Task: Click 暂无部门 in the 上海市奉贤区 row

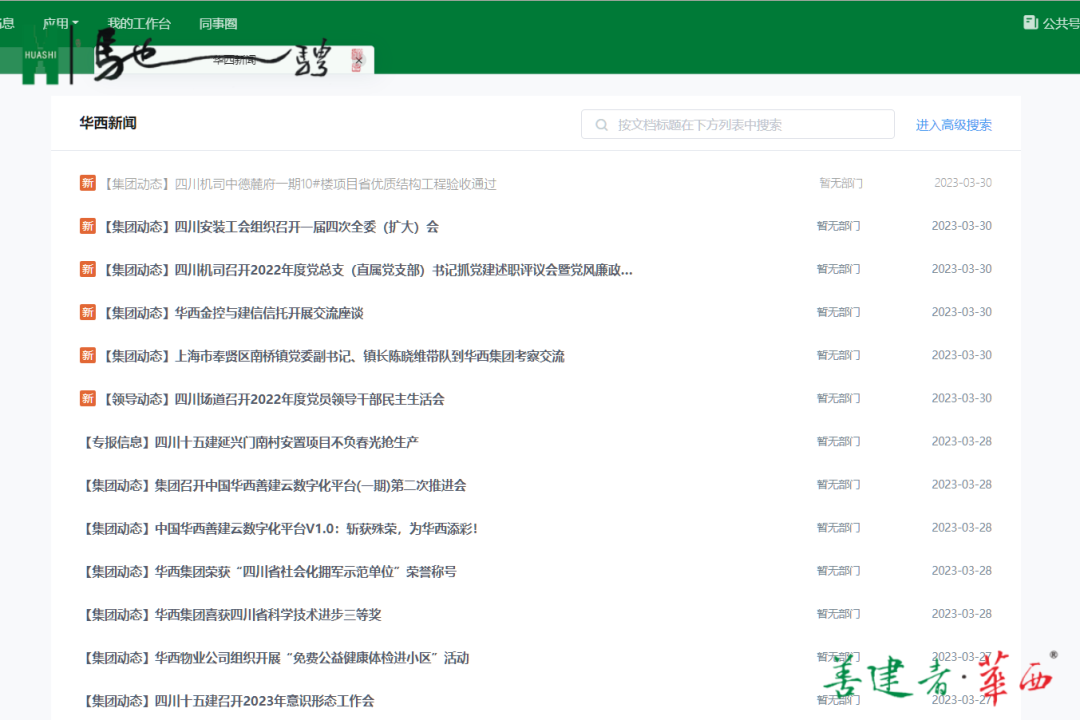Action: (838, 356)
